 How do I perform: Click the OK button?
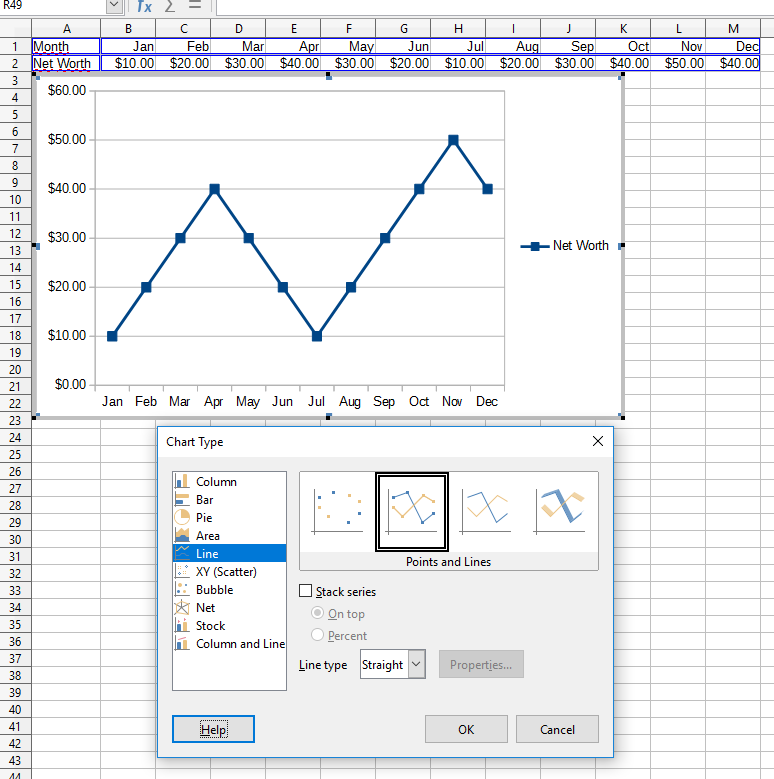[x=466, y=729]
